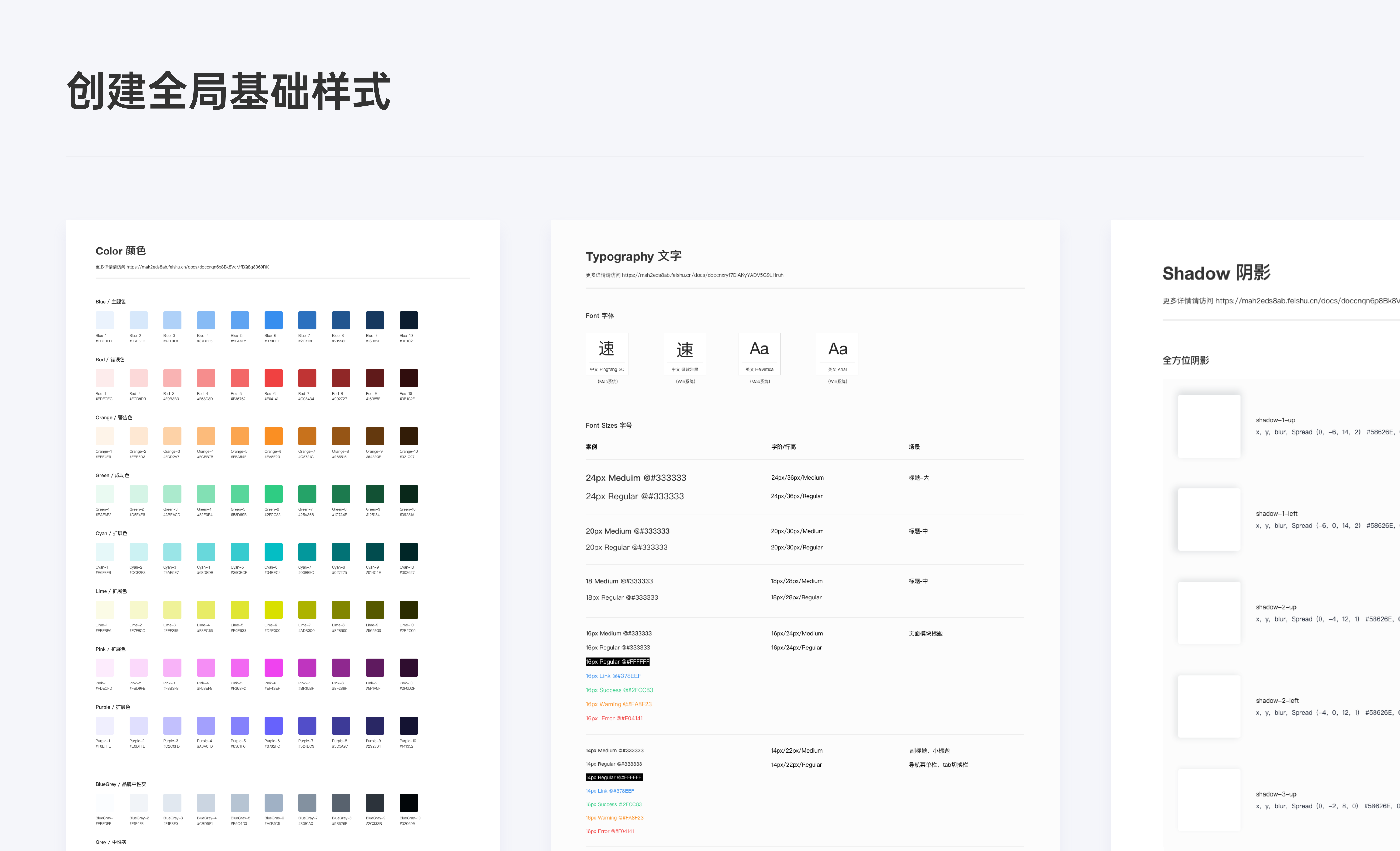1400x851 pixels.
Task: Click the 'Grey / 中性灰' group label
Action: pos(111,842)
